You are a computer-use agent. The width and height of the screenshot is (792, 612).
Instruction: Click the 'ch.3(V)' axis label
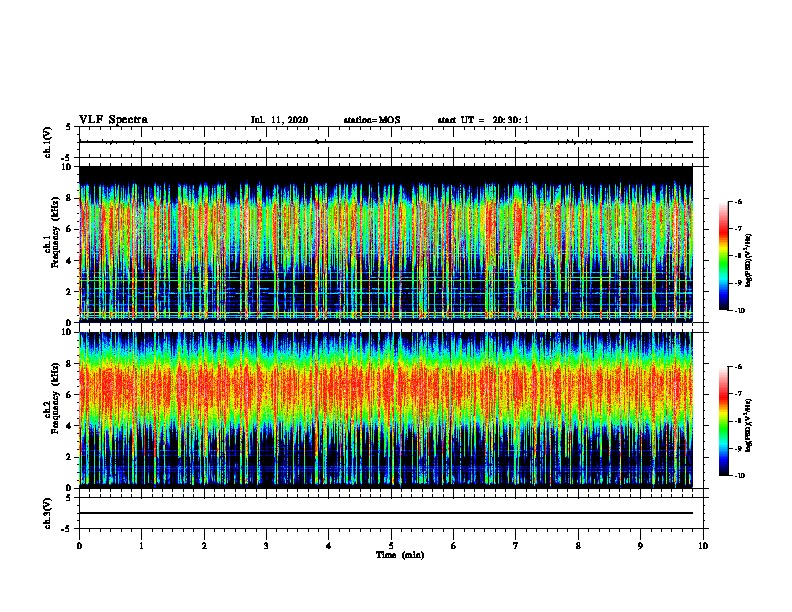click(x=47, y=513)
